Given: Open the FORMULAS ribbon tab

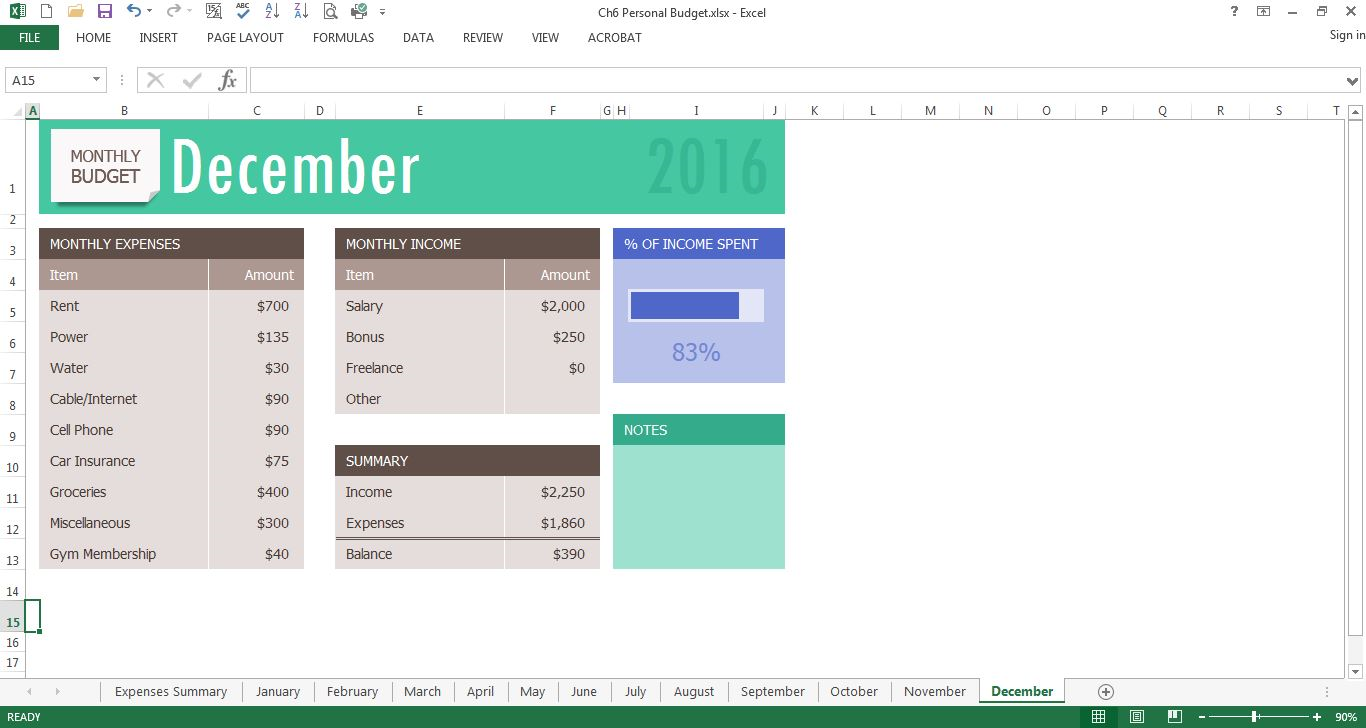Looking at the screenshot, I should (x=343, y=38).
